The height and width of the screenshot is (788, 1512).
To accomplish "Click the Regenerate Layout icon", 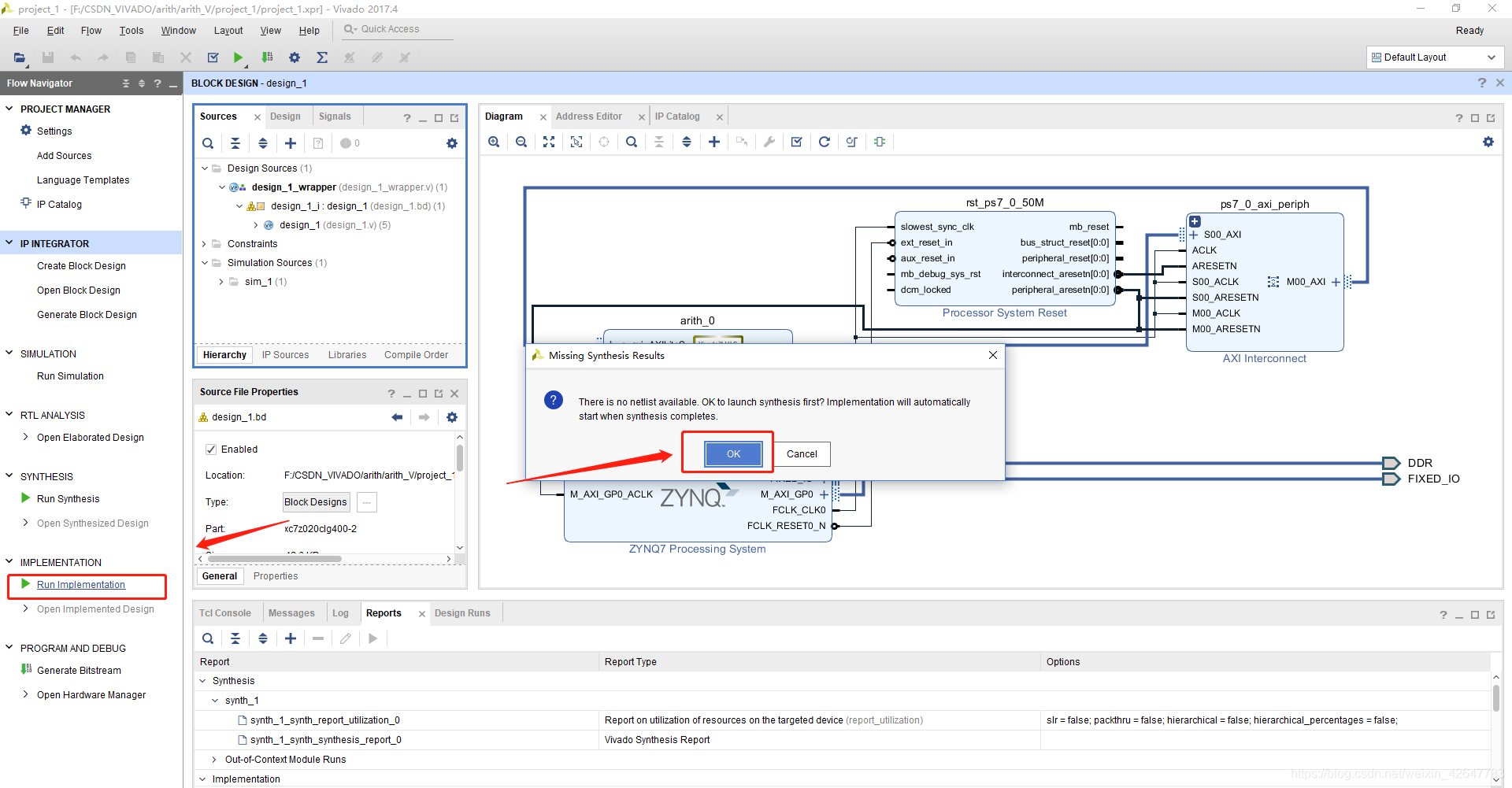I will pos(825,142).
